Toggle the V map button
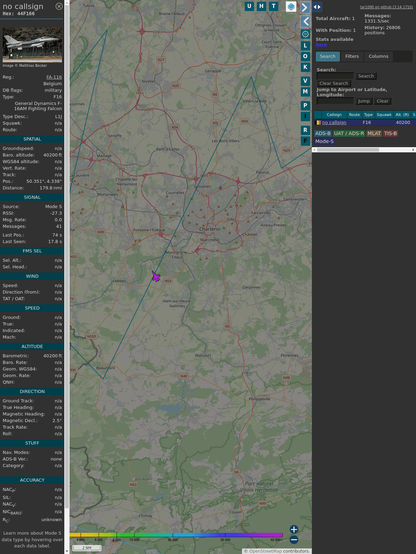This screenshot has height=554, width=416. (x=305, y=81)
